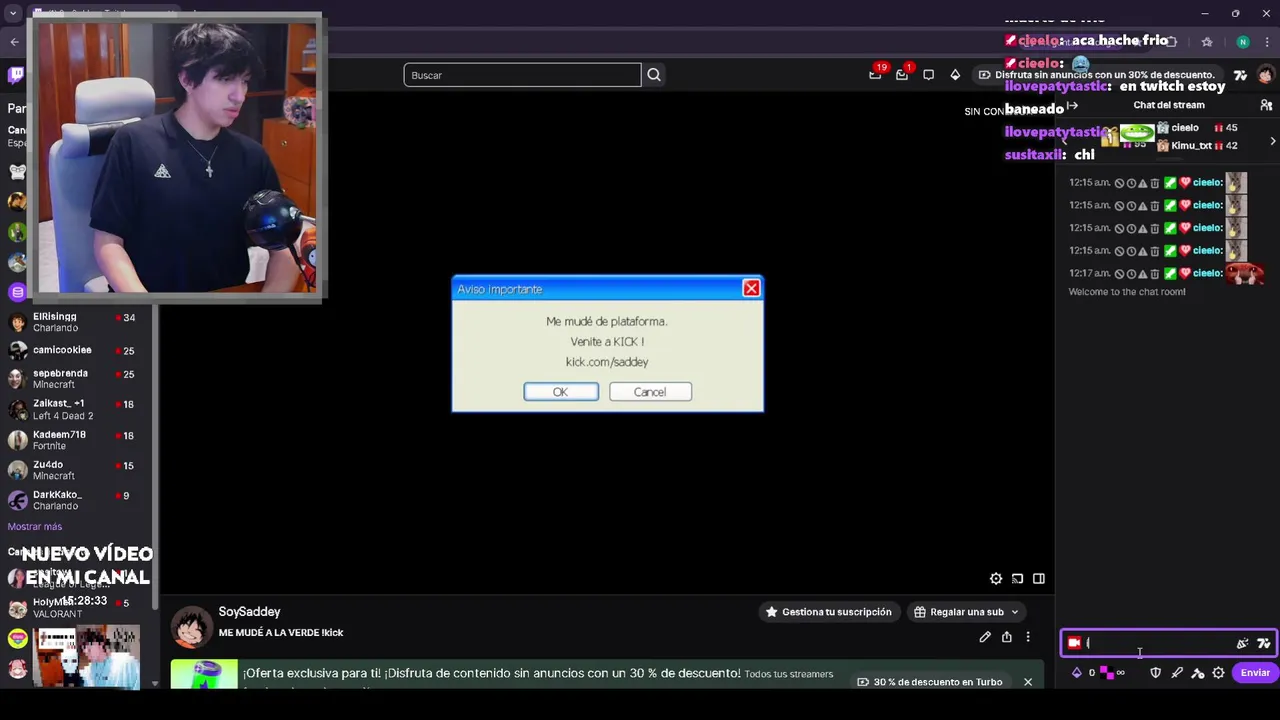Focus the Buscar search field
Viewport: 1280px width, 720px height.
click(x=522, y=75)
